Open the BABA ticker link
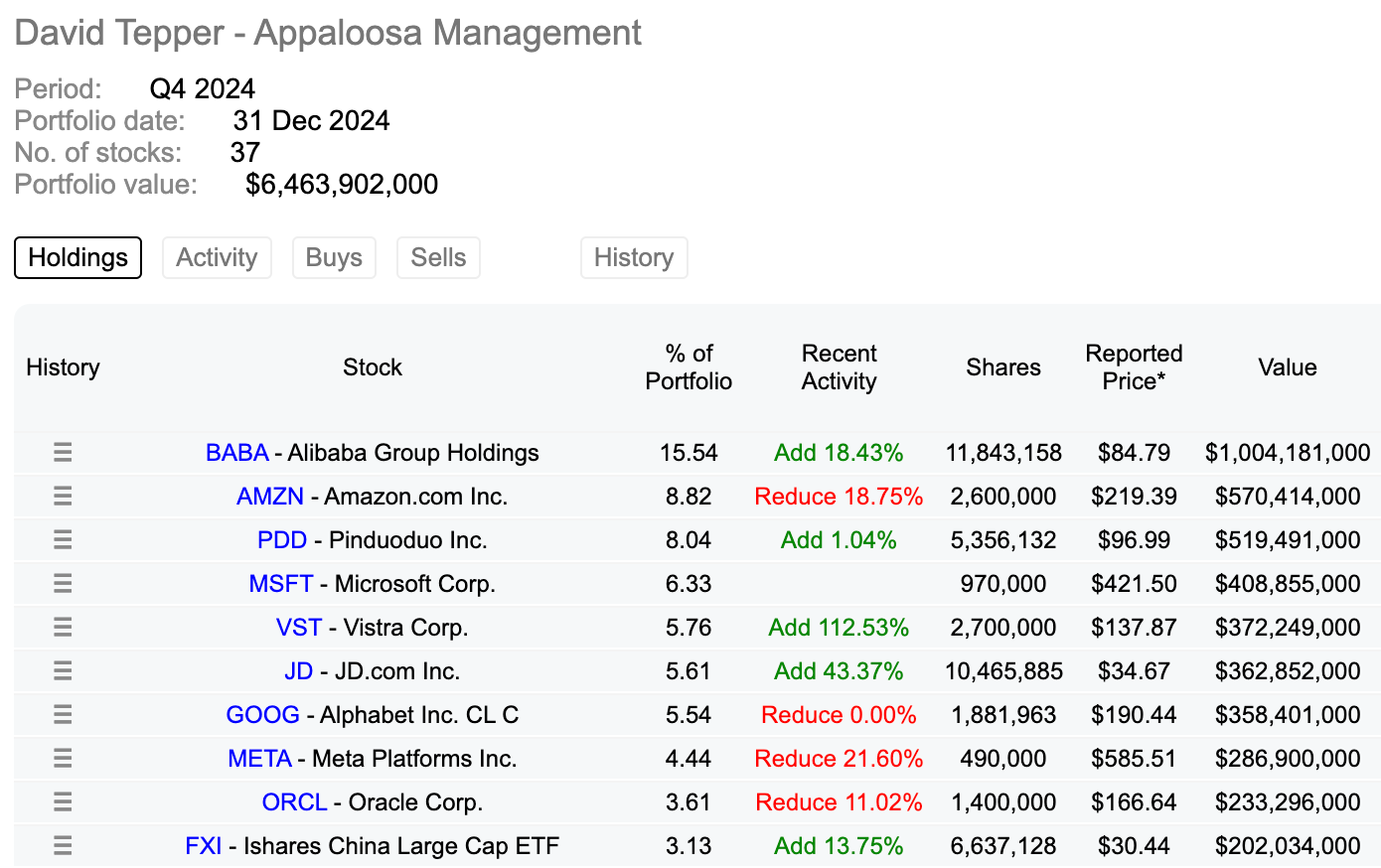1381x868 pixels. [x=237, y=453]
